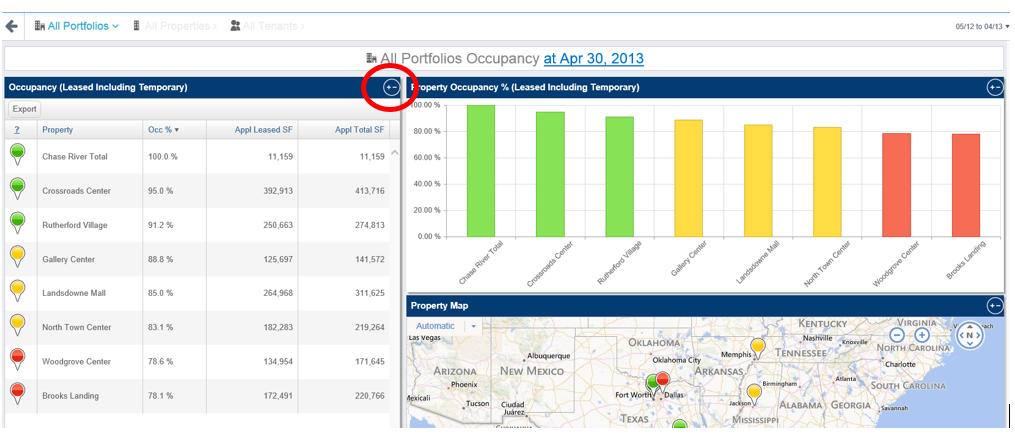Viewport: 1015px width, 435px height.
Task: Click the Export button
Action: tap(25, 109)
